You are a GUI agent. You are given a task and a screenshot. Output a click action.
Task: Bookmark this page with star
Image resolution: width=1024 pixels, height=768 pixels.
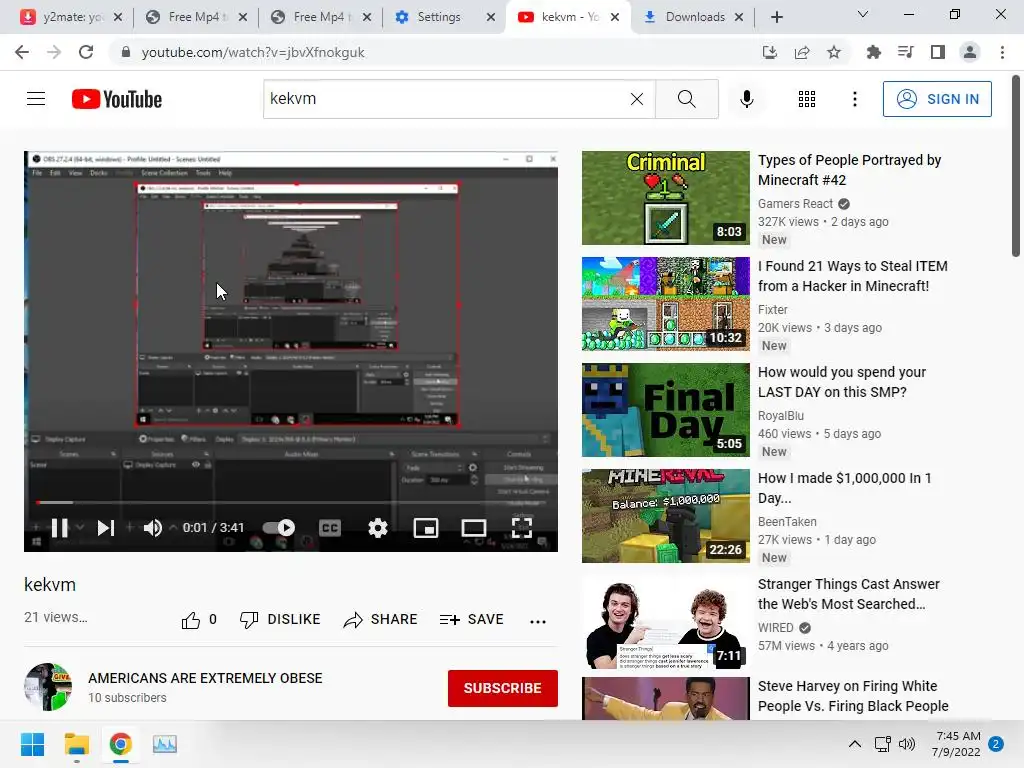point(834,52)
